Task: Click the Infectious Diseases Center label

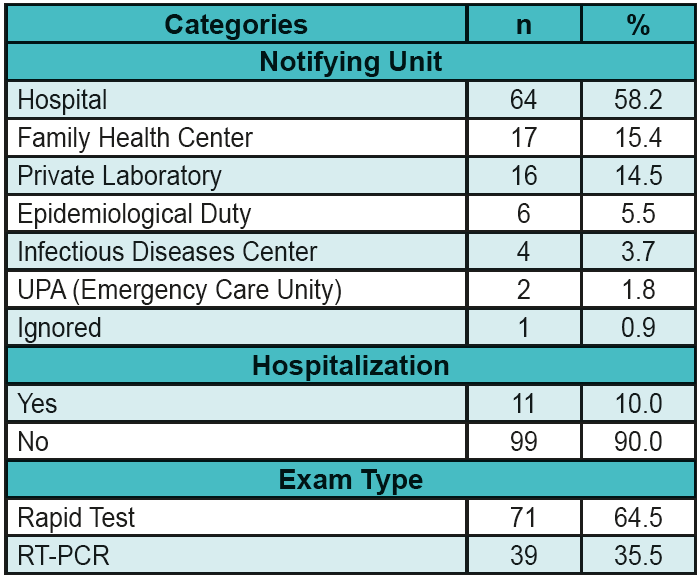Action: pyautogui.click(x=167, y=251)
